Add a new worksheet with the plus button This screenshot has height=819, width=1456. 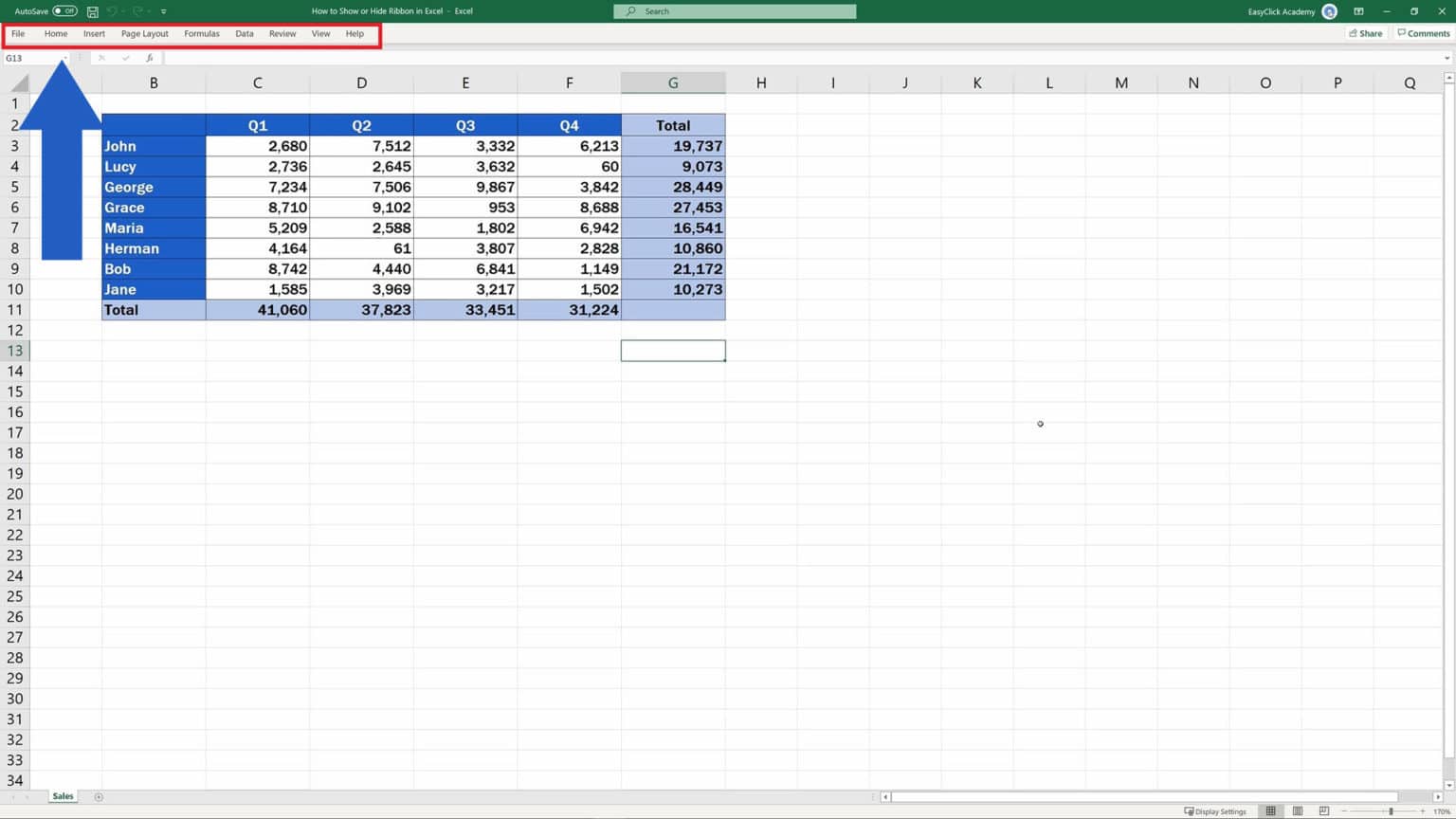(96, 796)
